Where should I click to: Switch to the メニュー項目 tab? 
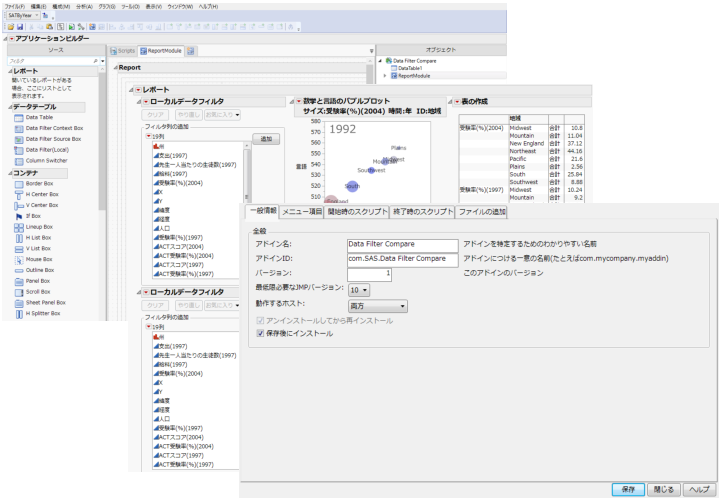pos(302,212)
